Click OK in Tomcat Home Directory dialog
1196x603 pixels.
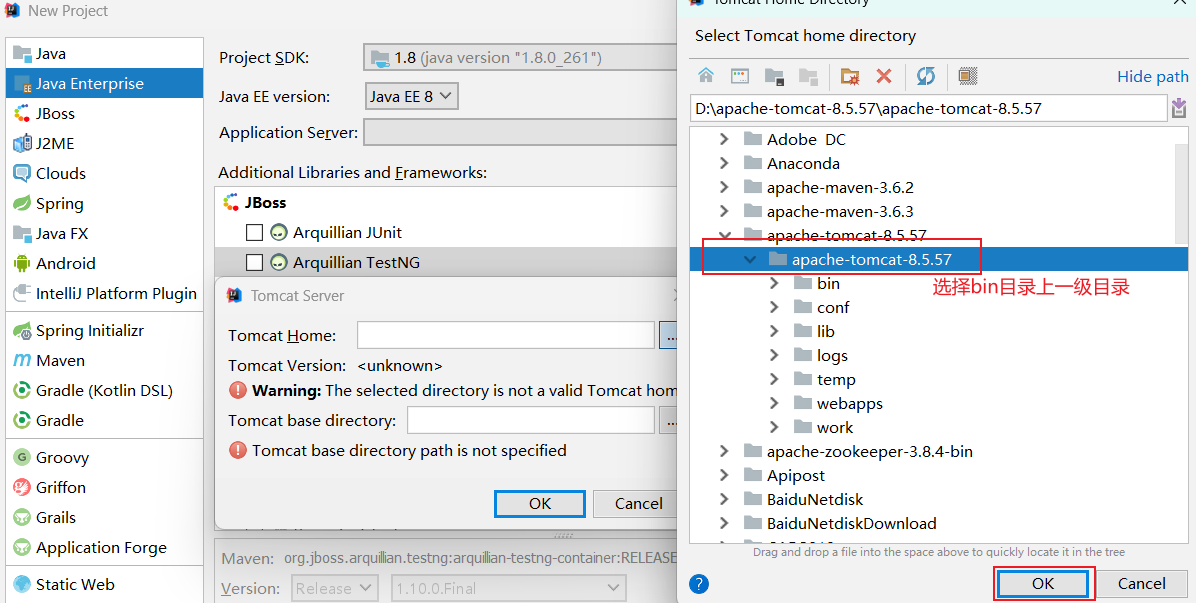coord(1043,583)
